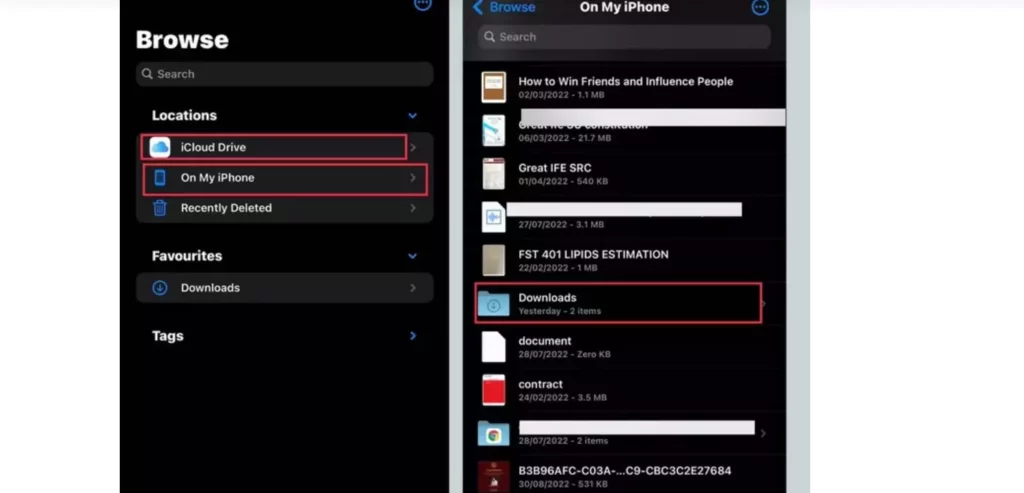Screen dimensions: 1024x493
Task: Collapse the Locations section
Action: coord(413,116)
